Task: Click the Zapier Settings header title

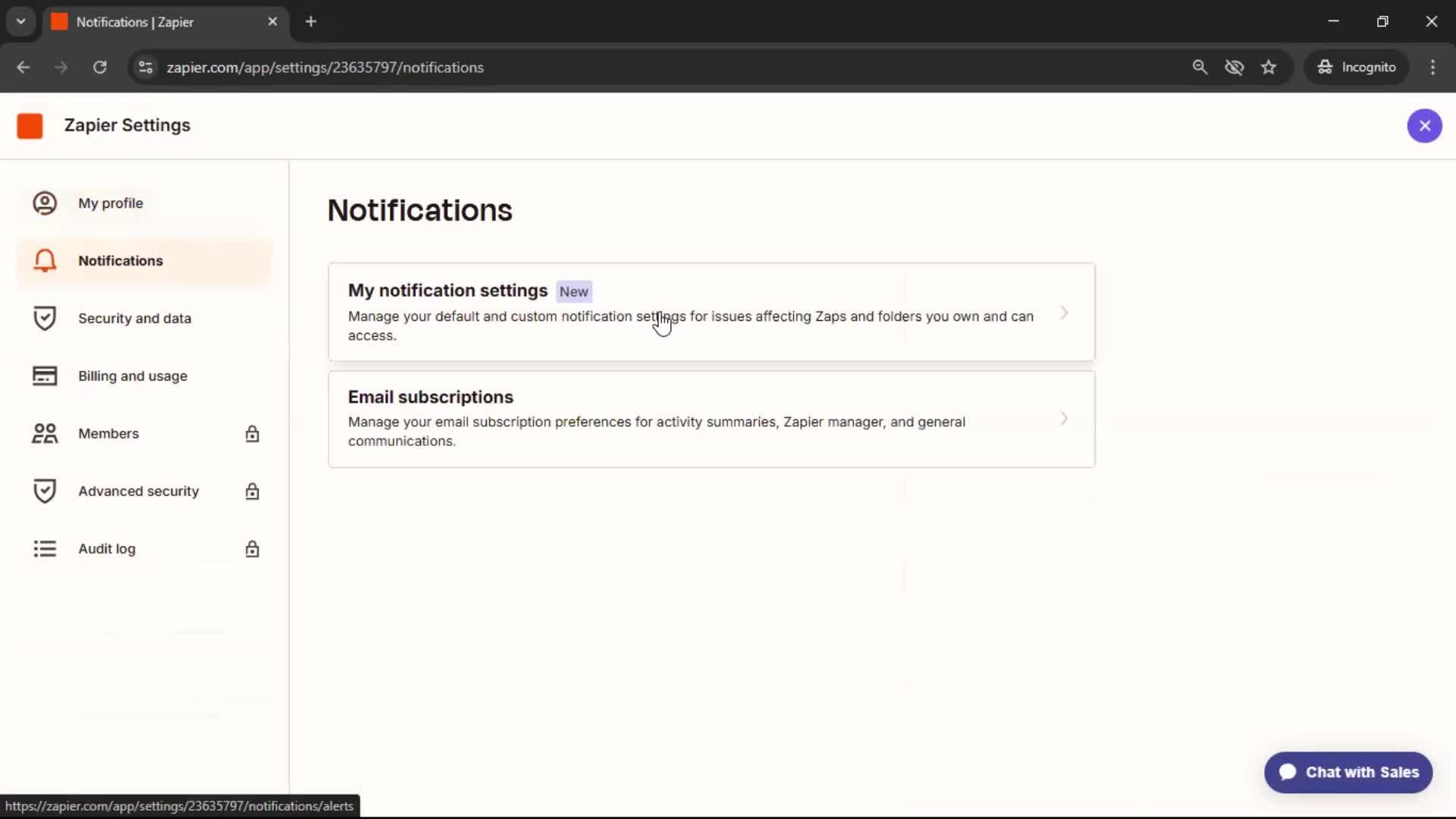Action: coord(127,125)
